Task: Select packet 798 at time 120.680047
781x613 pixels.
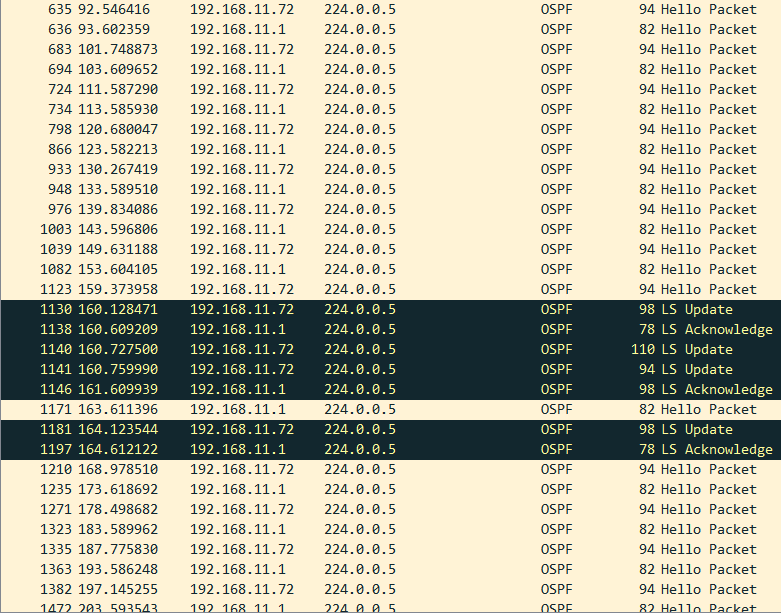Action: coord(390,129)
